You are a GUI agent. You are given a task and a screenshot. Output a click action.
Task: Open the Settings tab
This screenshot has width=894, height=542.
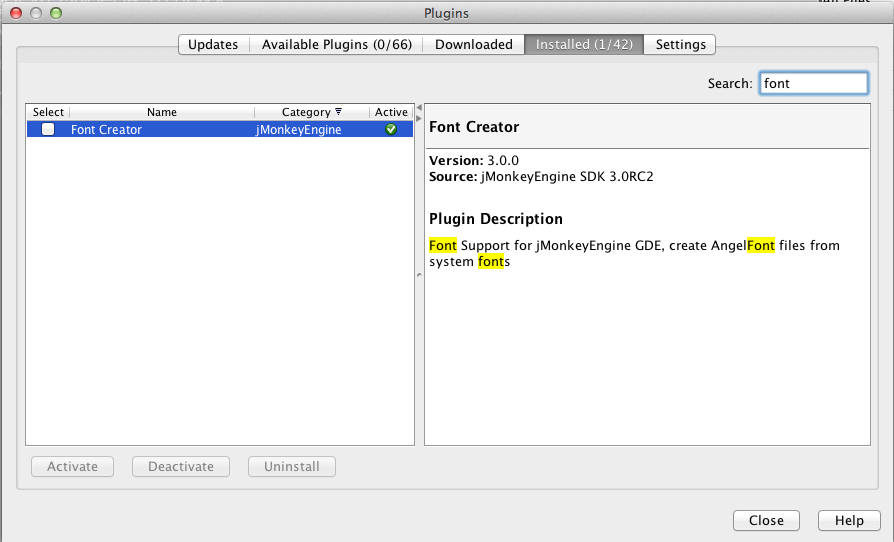click(x=680, y=44)
